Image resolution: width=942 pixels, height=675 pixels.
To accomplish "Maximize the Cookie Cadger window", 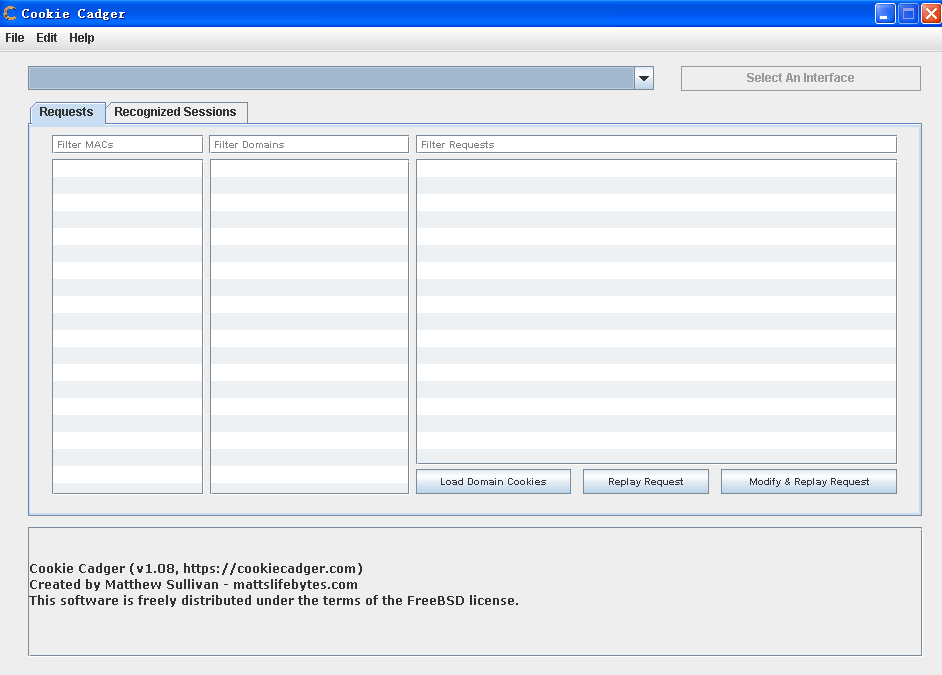I will coord(908,14).
